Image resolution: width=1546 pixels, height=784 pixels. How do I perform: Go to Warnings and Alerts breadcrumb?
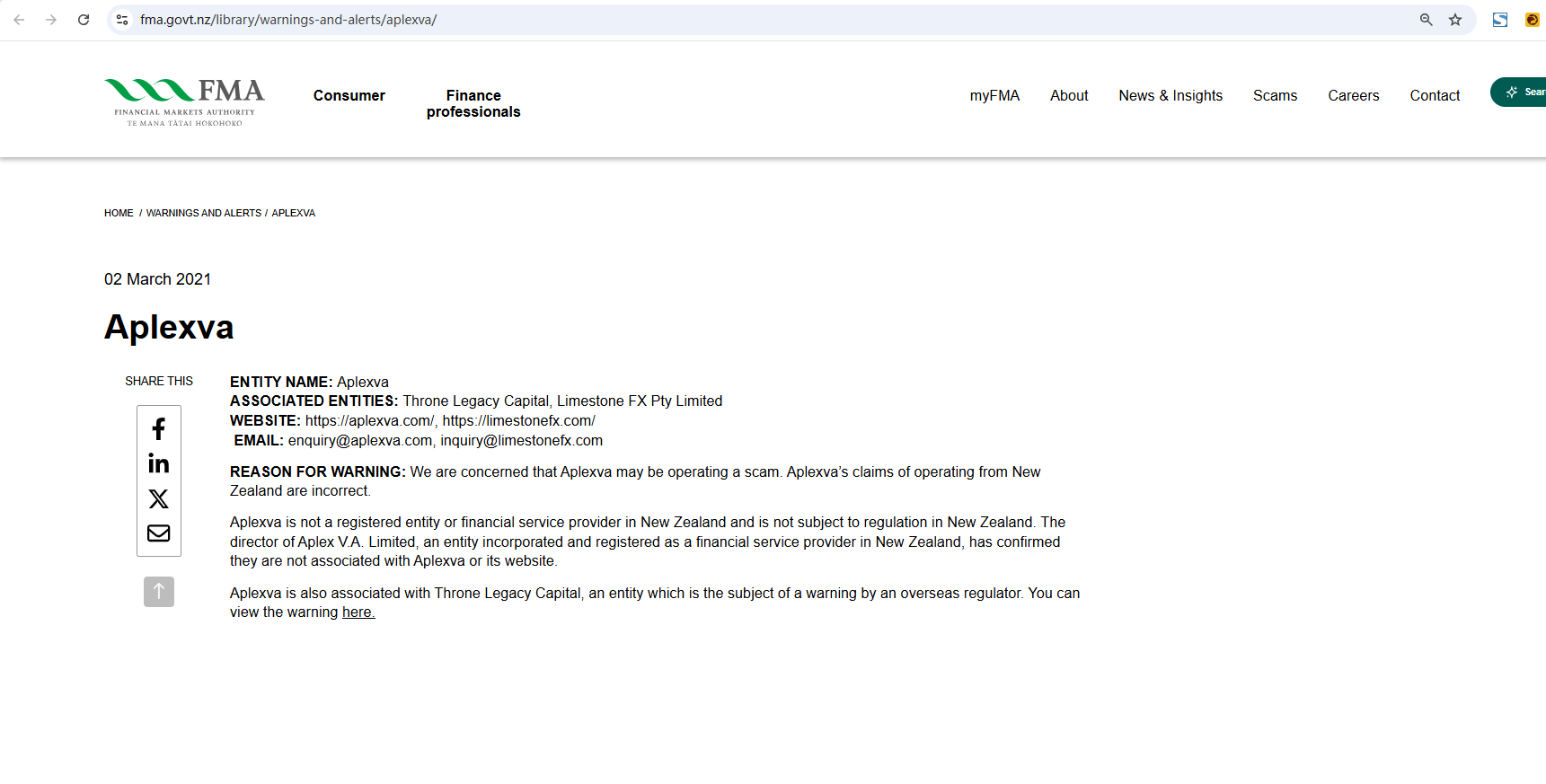coord(204,213)
